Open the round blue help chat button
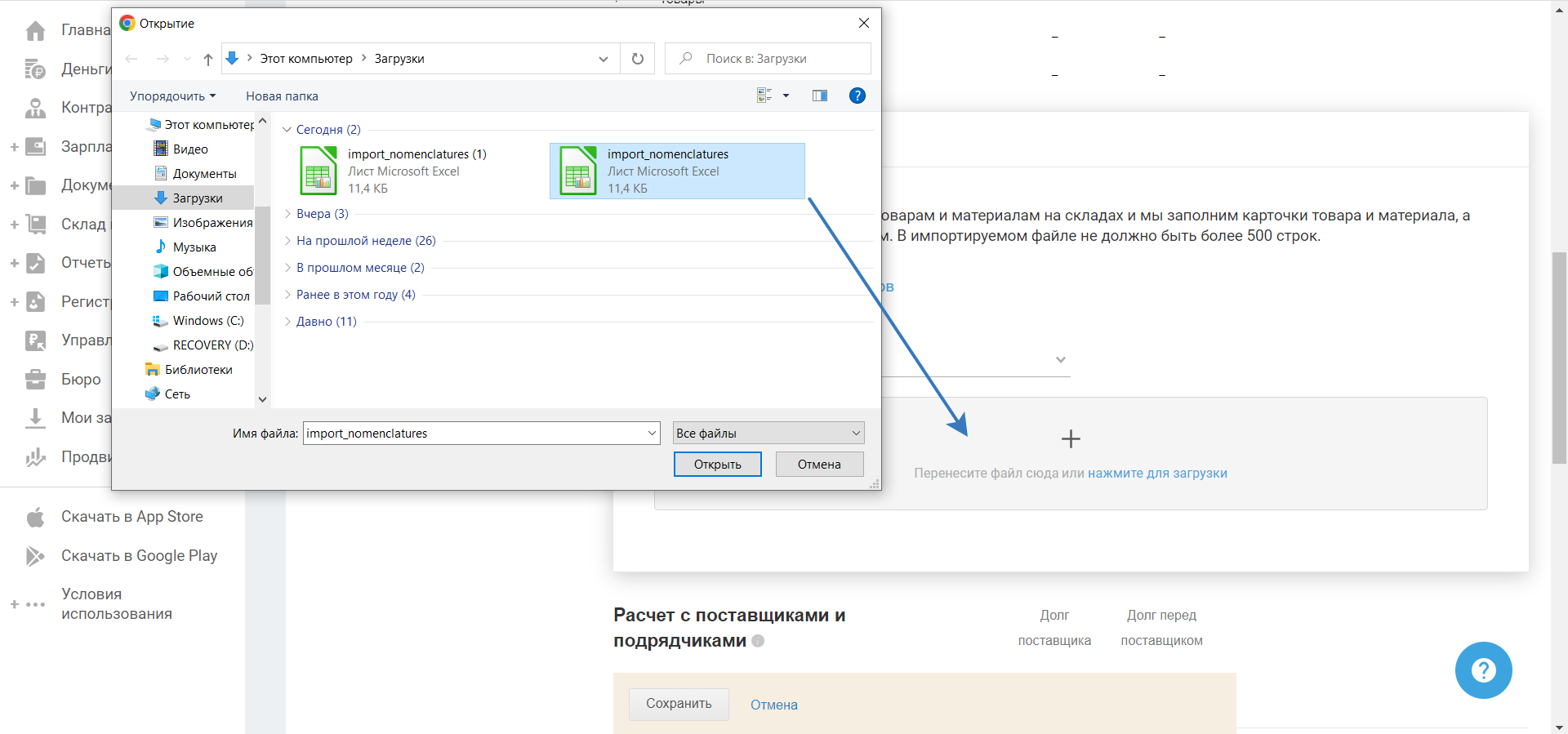Screen dimensions: 1568x734 (x=1483, y=670)
